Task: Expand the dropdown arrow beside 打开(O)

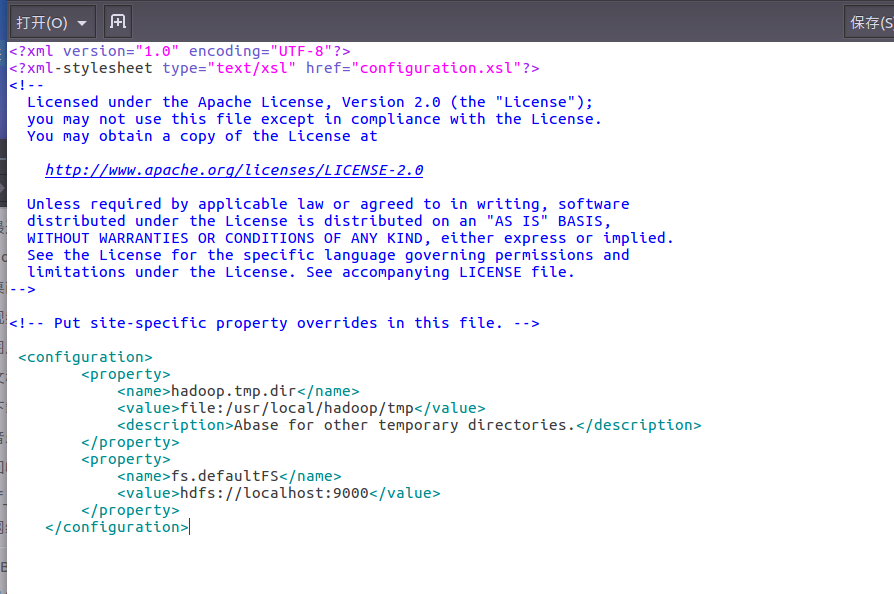Action: tap(82, 23)
